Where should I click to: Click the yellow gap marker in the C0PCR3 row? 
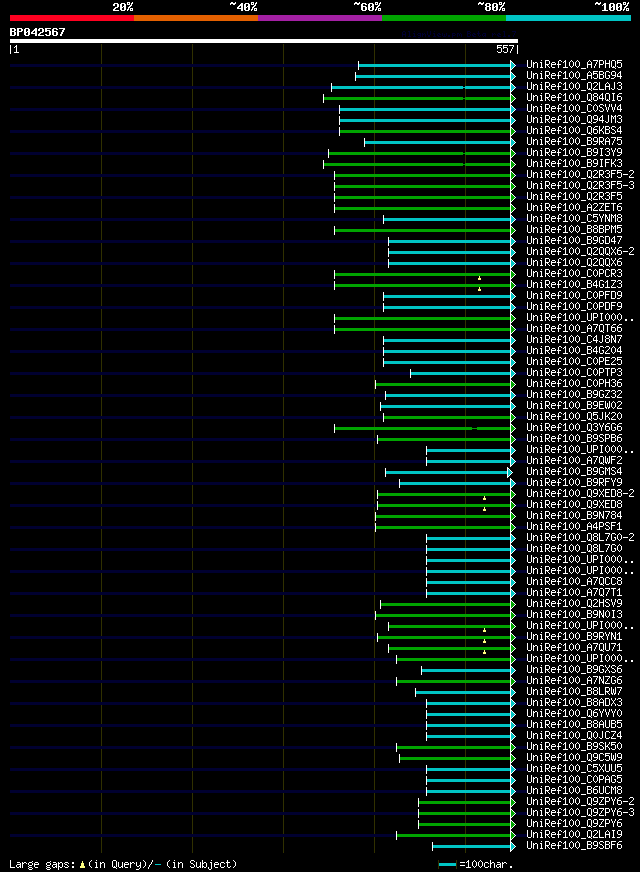[x=479, y=278]
